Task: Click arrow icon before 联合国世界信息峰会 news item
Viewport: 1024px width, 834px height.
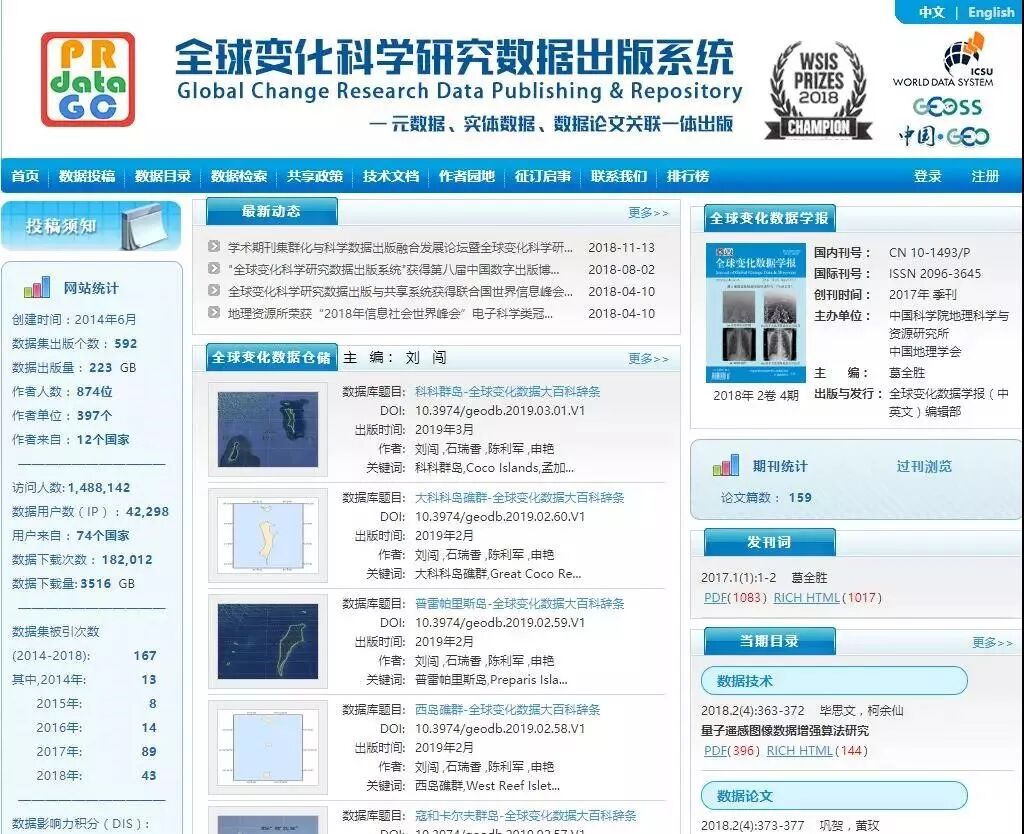Action: point(214,290)
